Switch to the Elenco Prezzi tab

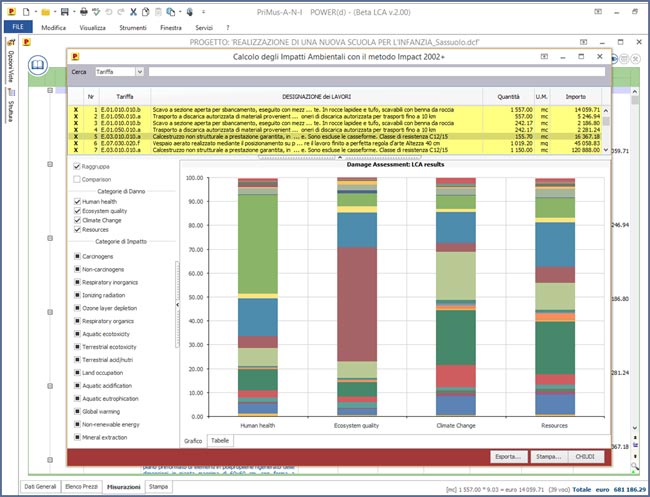tap(82, 487)
